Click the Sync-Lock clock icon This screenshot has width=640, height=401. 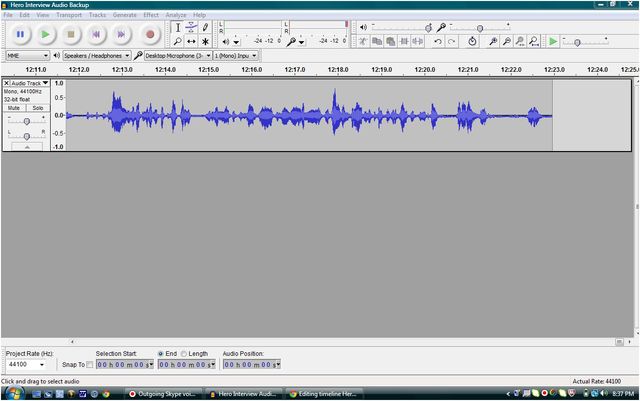[x=472, y=41]
